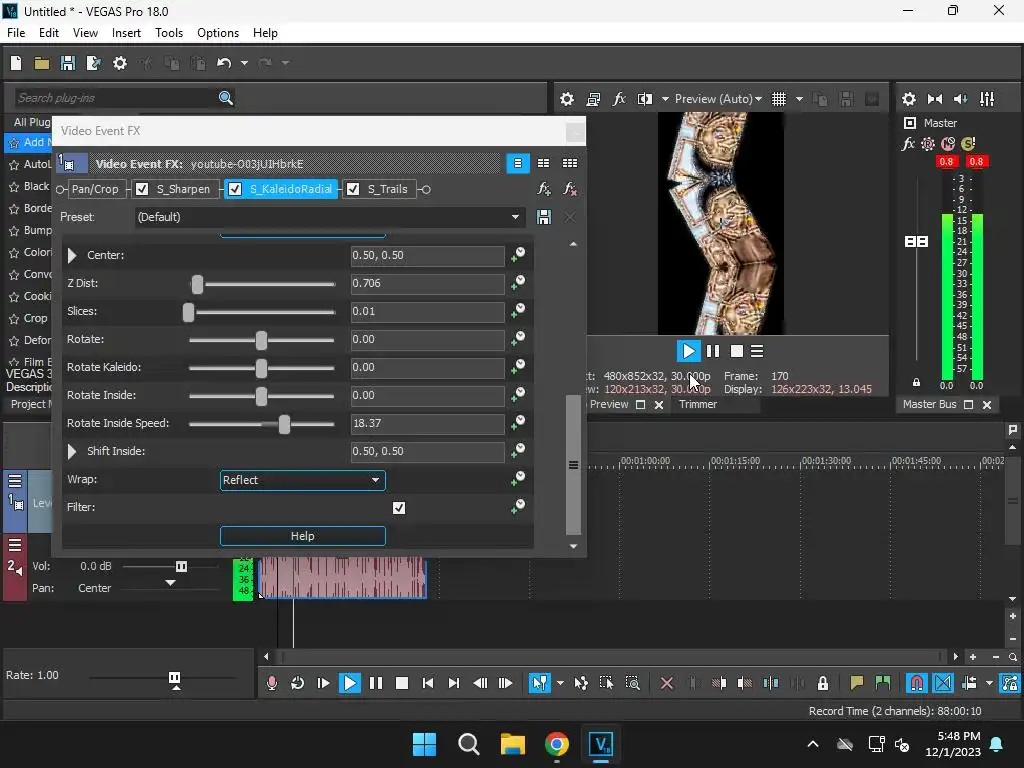
Task: Open the Insert menu
Action: (x=126, y=33)
